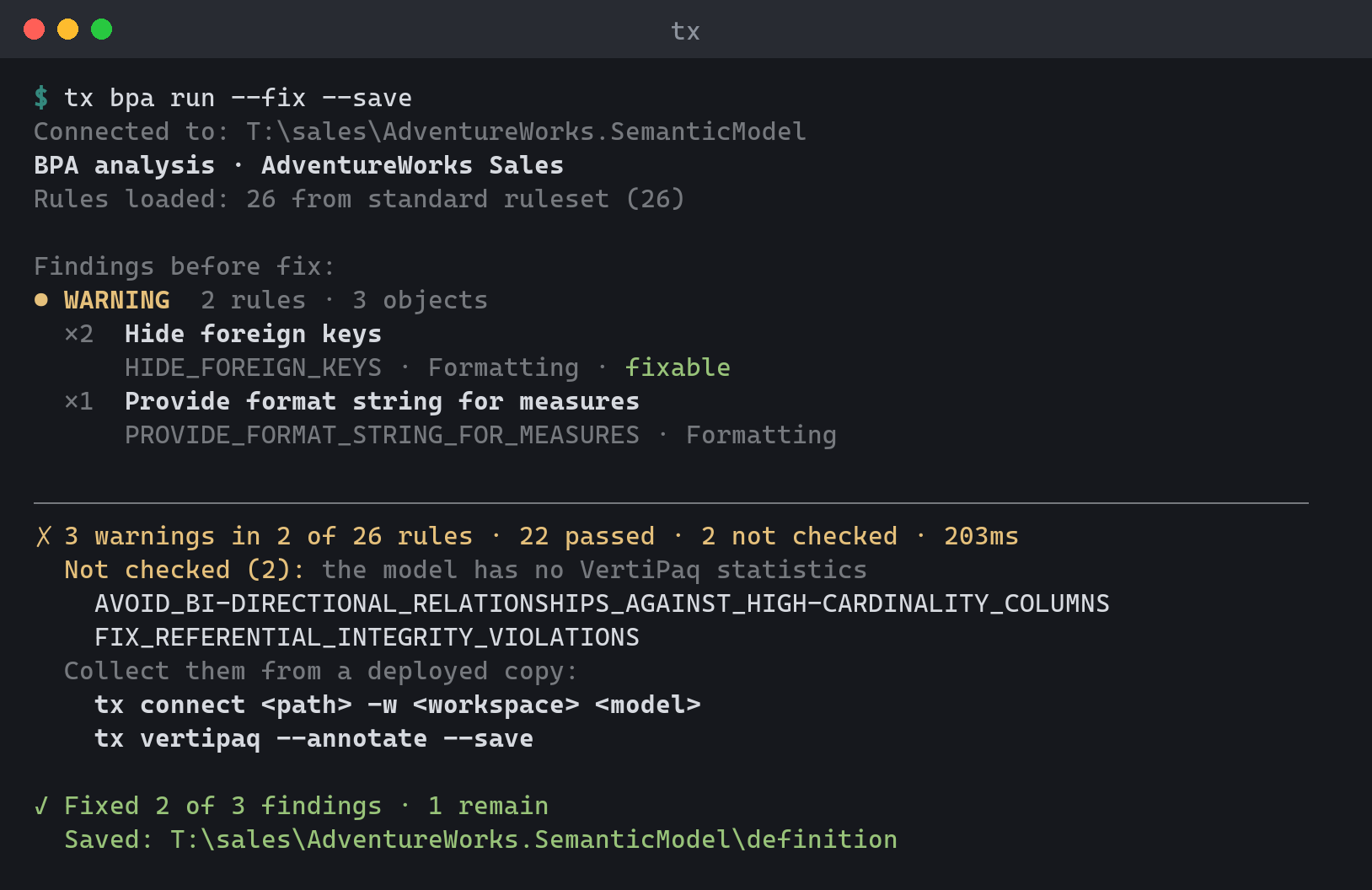Click the yellow X failure mark
The width and height of the screenshot is (1372, 890).
coord(44,536)
